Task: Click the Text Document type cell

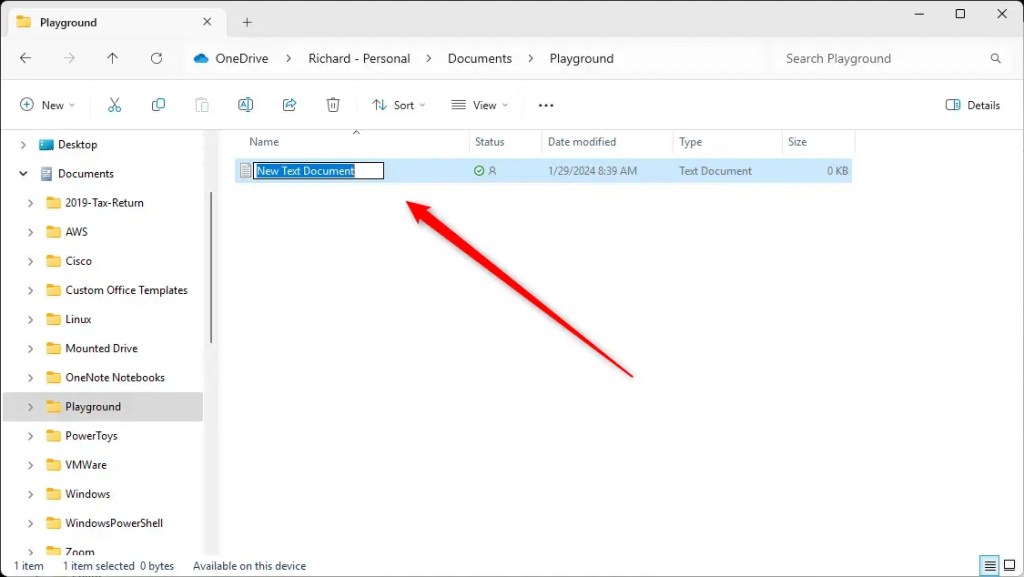Action: pyautogui.click(x=715, y=170)
